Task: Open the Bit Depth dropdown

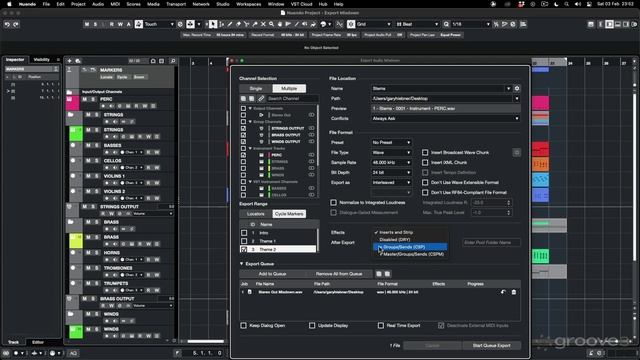Action: tap(391, 173)
